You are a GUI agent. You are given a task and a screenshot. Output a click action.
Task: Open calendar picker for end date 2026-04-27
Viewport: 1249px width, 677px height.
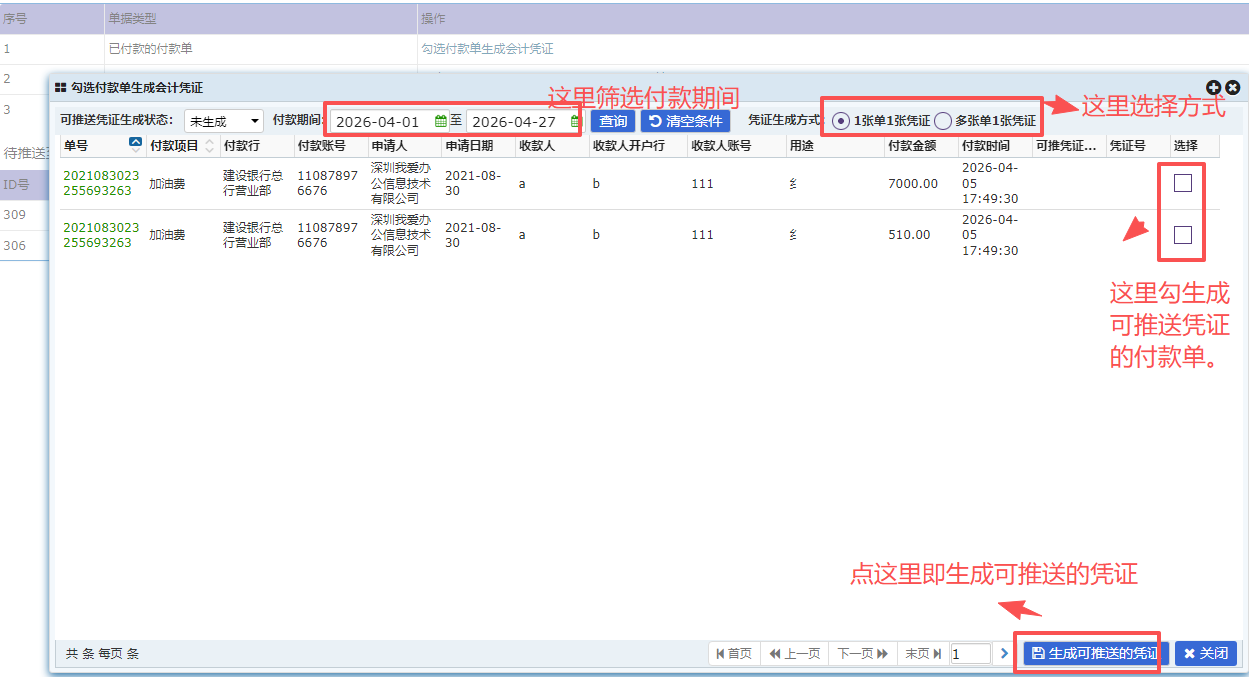[x=576, y=121]
